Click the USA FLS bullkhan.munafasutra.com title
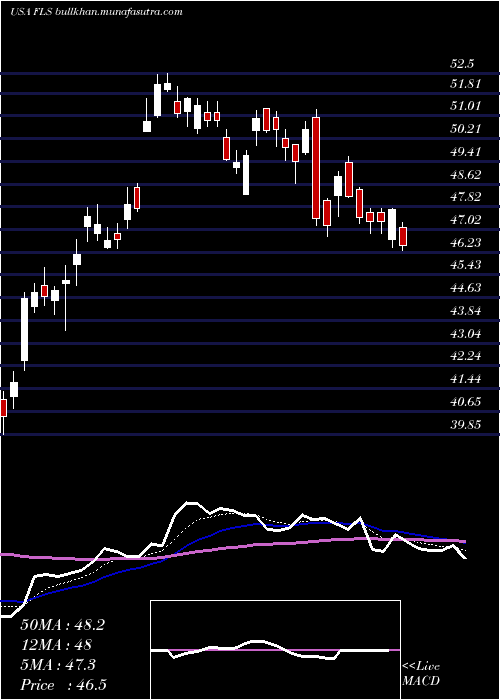The image size is (500, 700). [96, 12]
